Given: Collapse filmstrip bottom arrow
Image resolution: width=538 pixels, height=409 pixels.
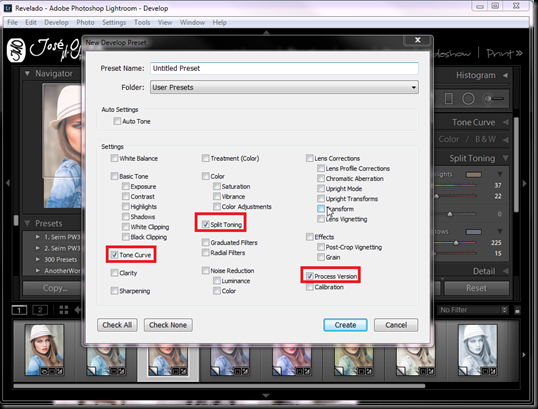Looking at the screenshot, I should pyautogui.click(x=266, y=396).
